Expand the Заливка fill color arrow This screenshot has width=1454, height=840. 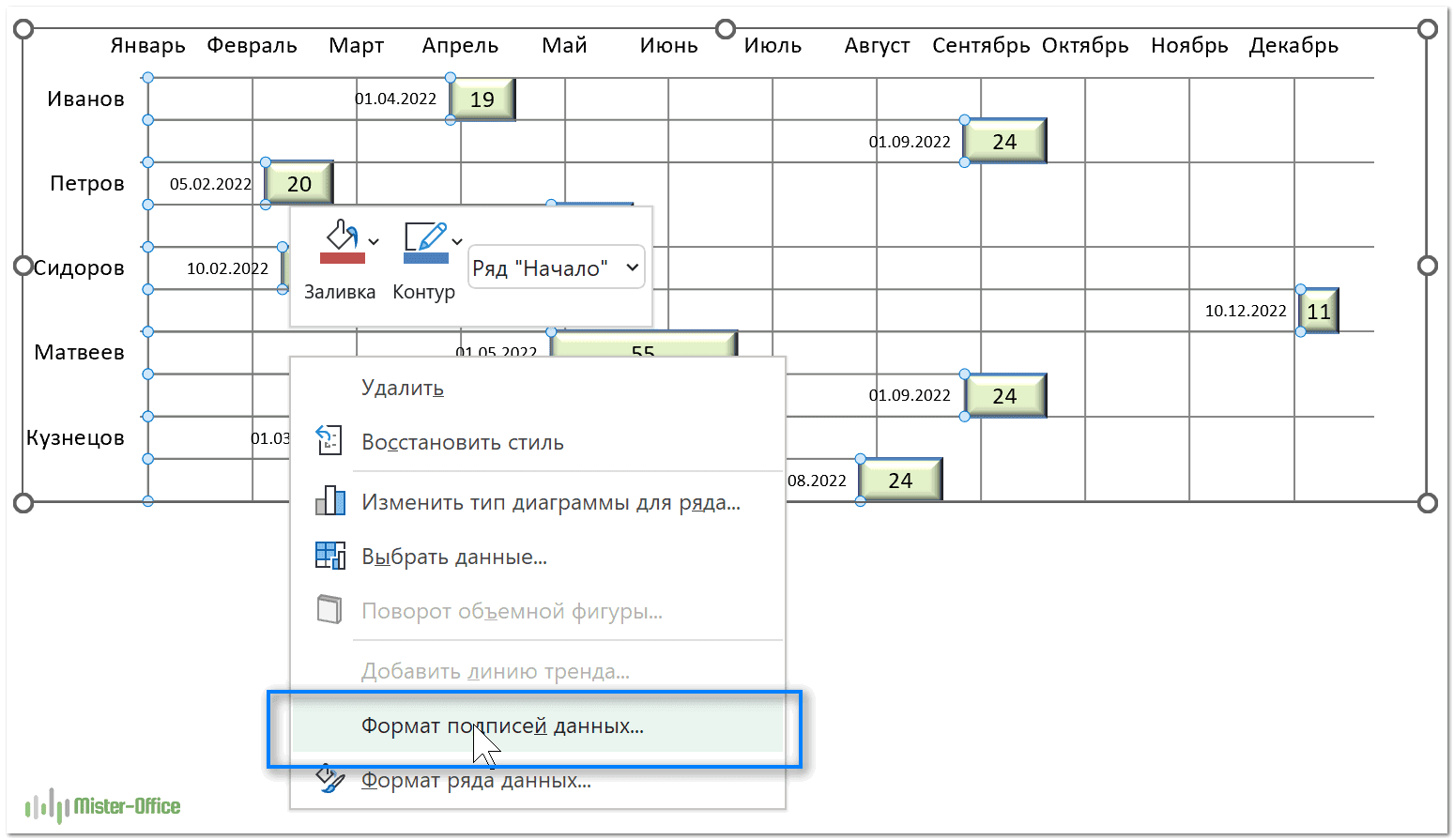click(374, 242)
